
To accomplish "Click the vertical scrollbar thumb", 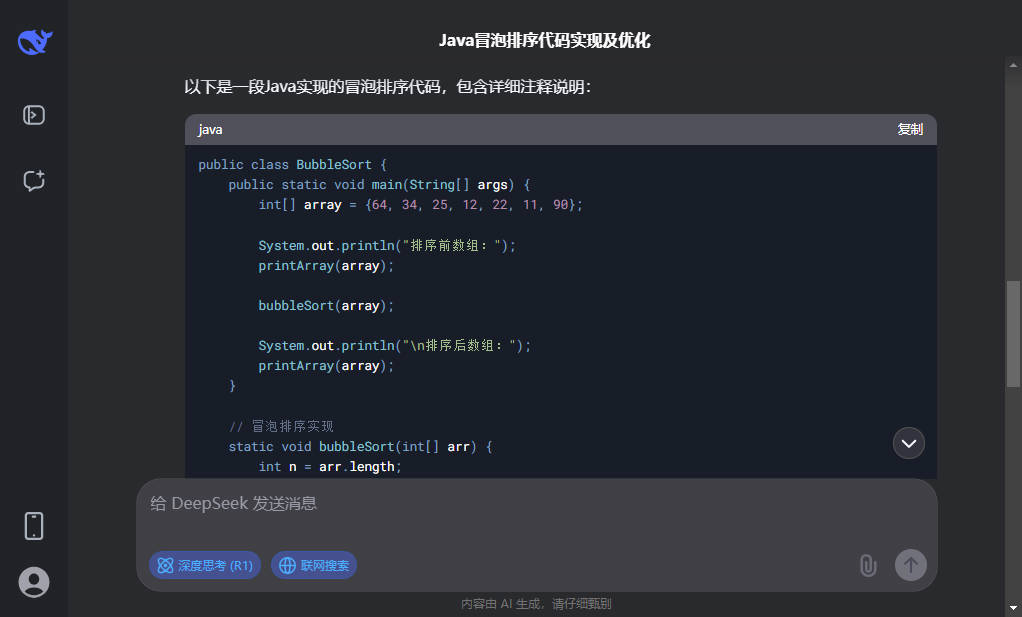I will pyautogui.click(x=1013, y=334).
